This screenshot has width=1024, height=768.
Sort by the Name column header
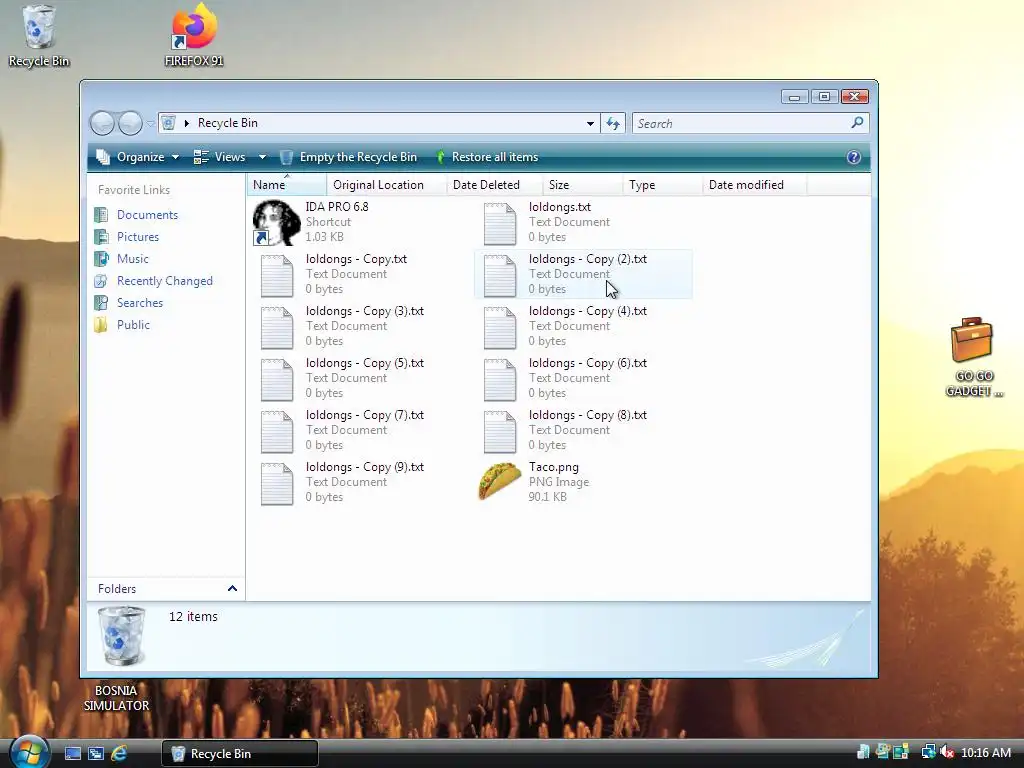(x=287, y=185)
